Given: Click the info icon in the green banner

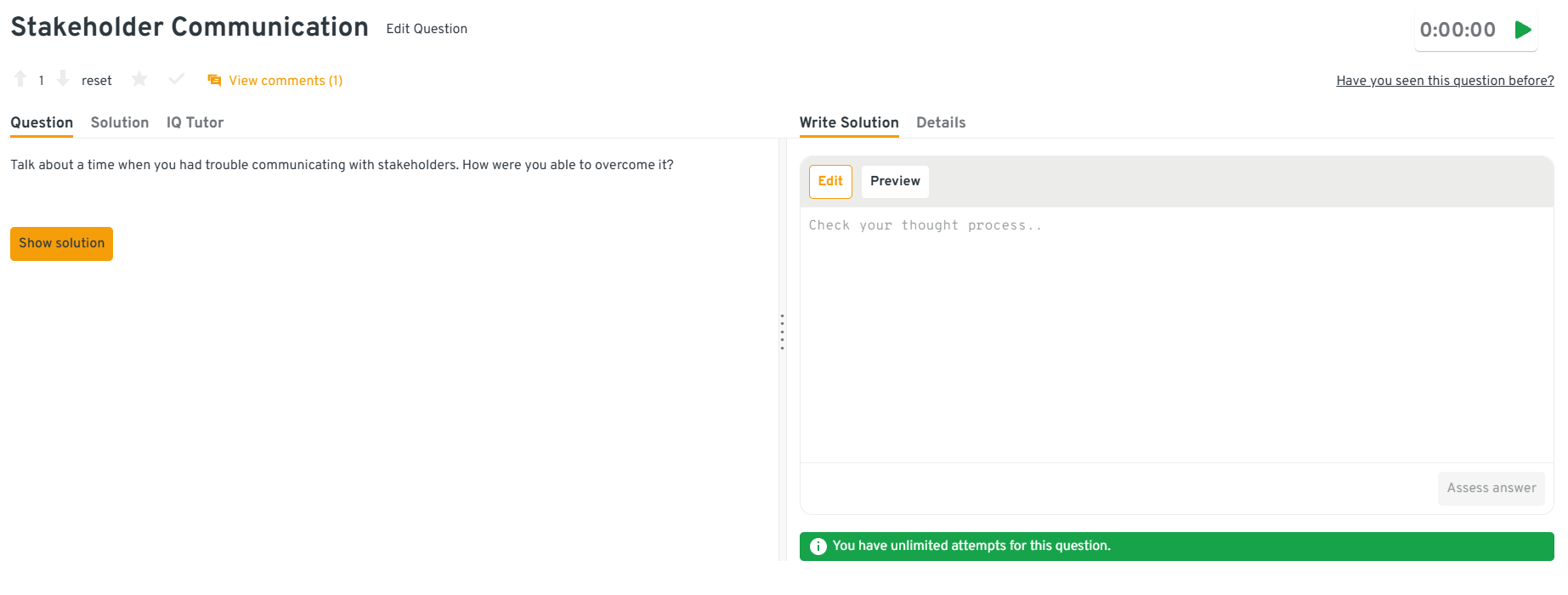Looking at the screenshot, I should click(x=818, y=547).
